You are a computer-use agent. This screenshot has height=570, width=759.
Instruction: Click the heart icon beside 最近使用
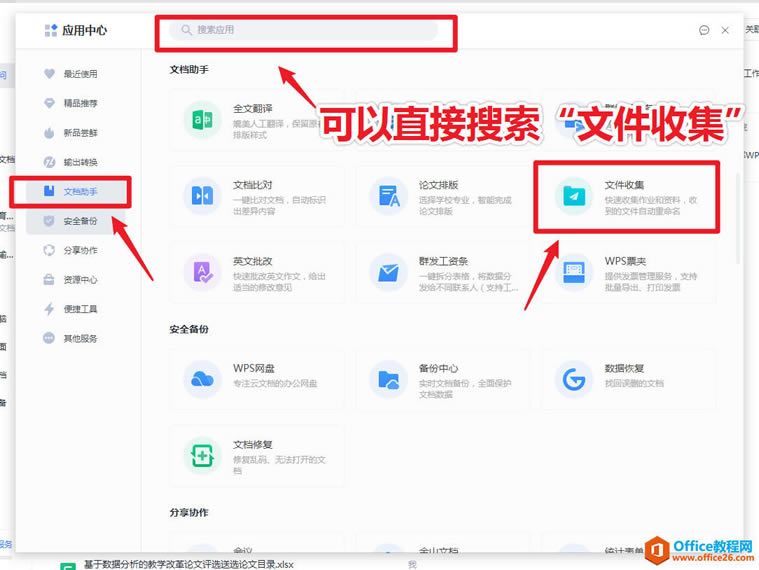tap(49, 74)
